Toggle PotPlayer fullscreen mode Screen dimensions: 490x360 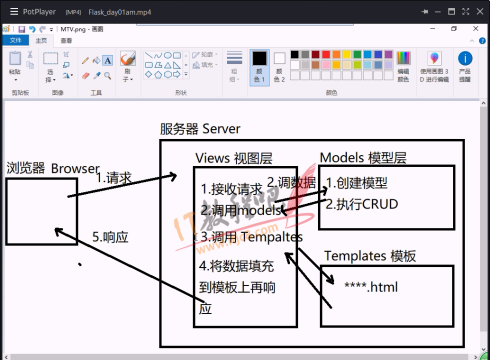tap(466, 12)
